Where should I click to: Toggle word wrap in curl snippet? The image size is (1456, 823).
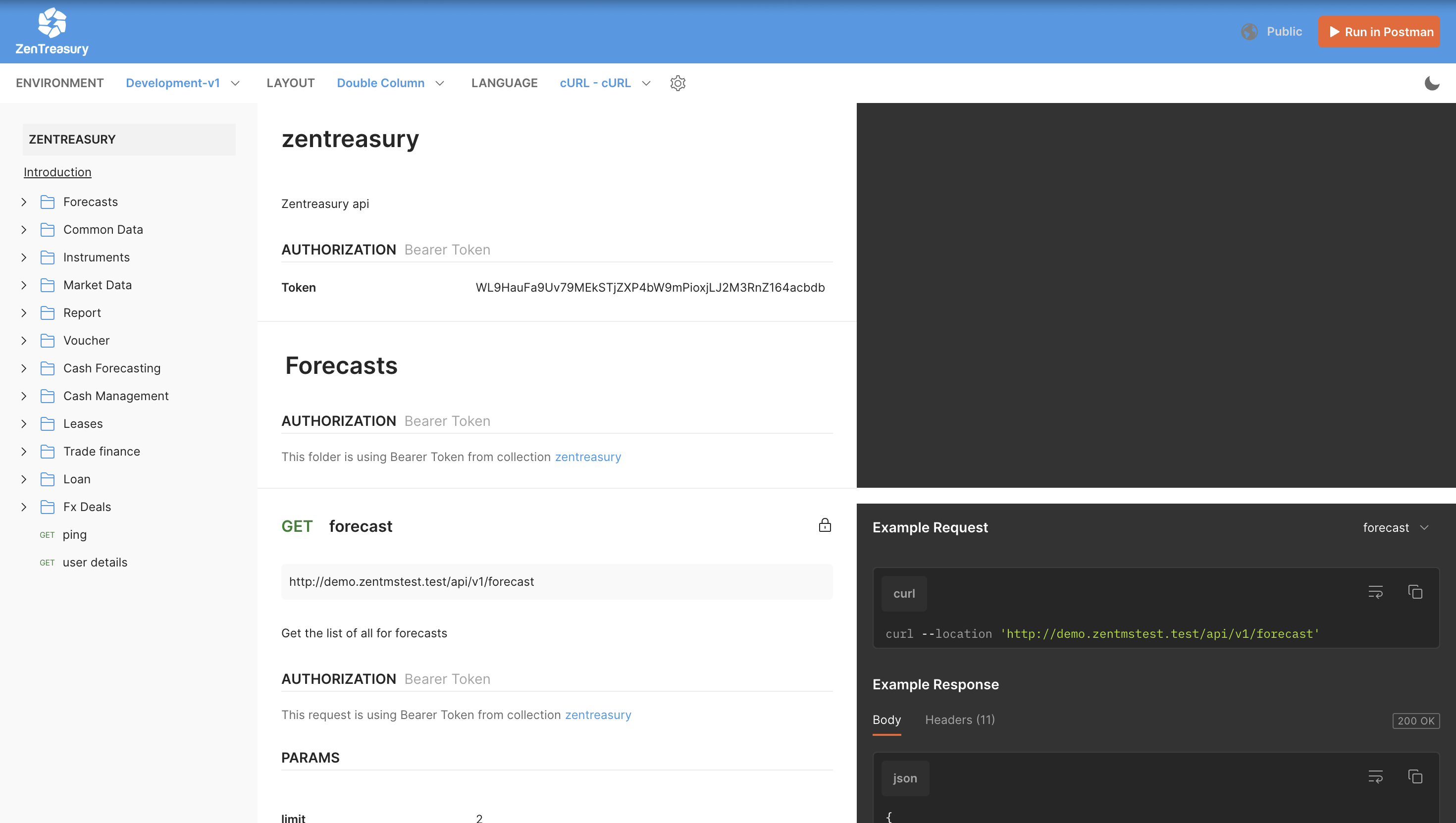(x=1375, y=592)
